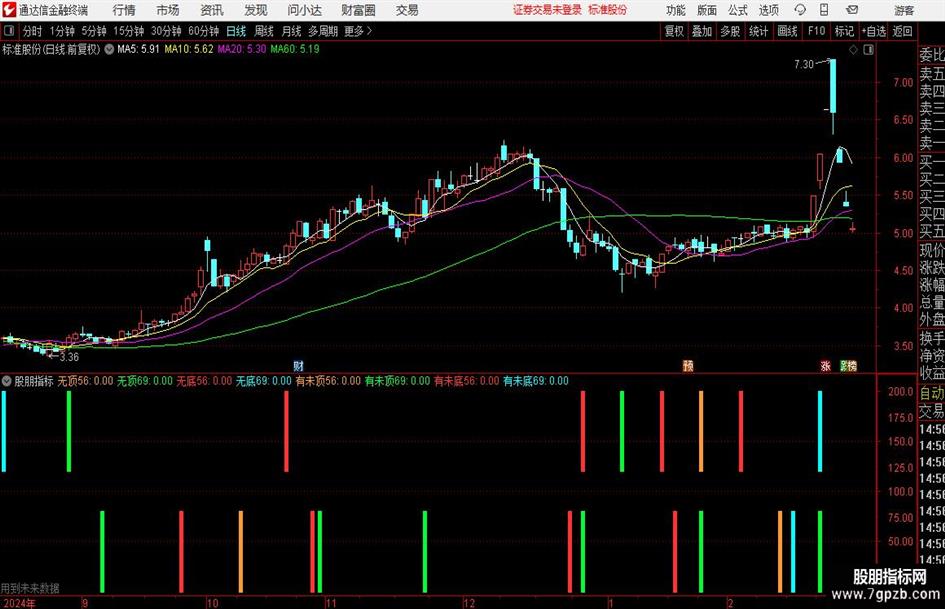Click the diamond icon at the chart's top right
Viewport: 945px width, 609px height.
click(x=853, y=50)
